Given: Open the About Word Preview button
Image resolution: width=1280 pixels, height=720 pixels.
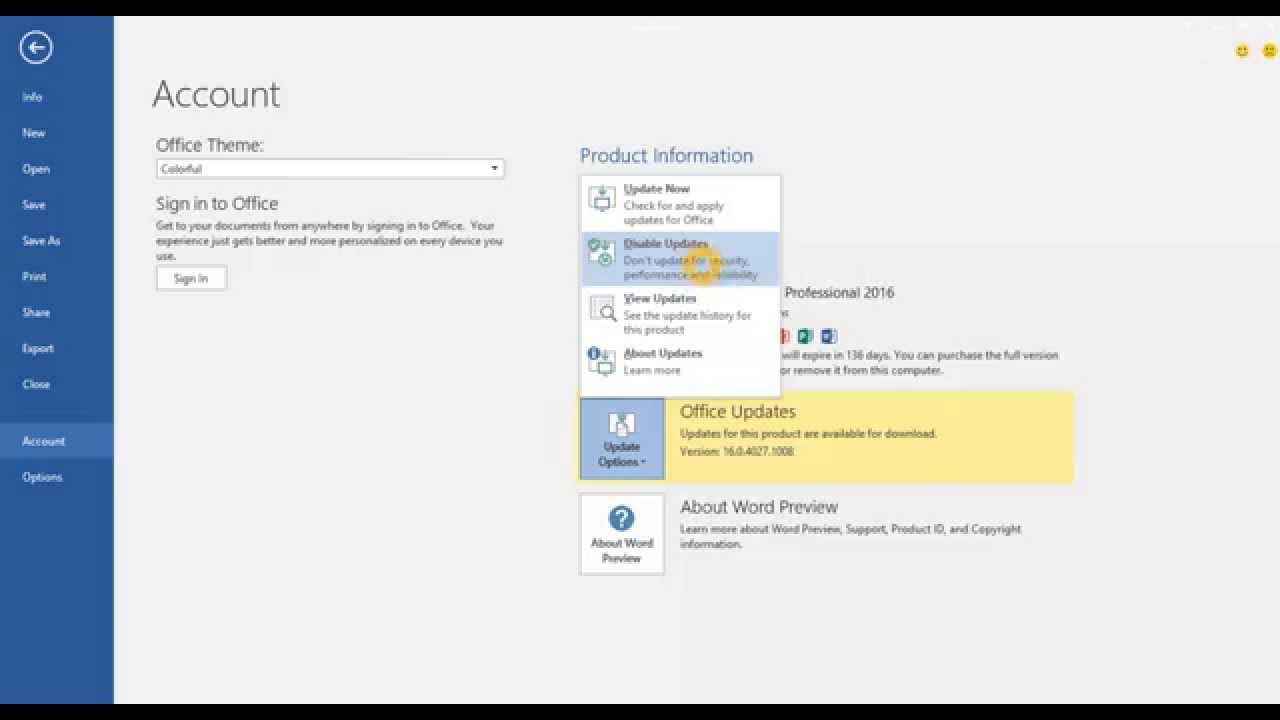Looking at the screenshot, I should click(x=622, y=534).
